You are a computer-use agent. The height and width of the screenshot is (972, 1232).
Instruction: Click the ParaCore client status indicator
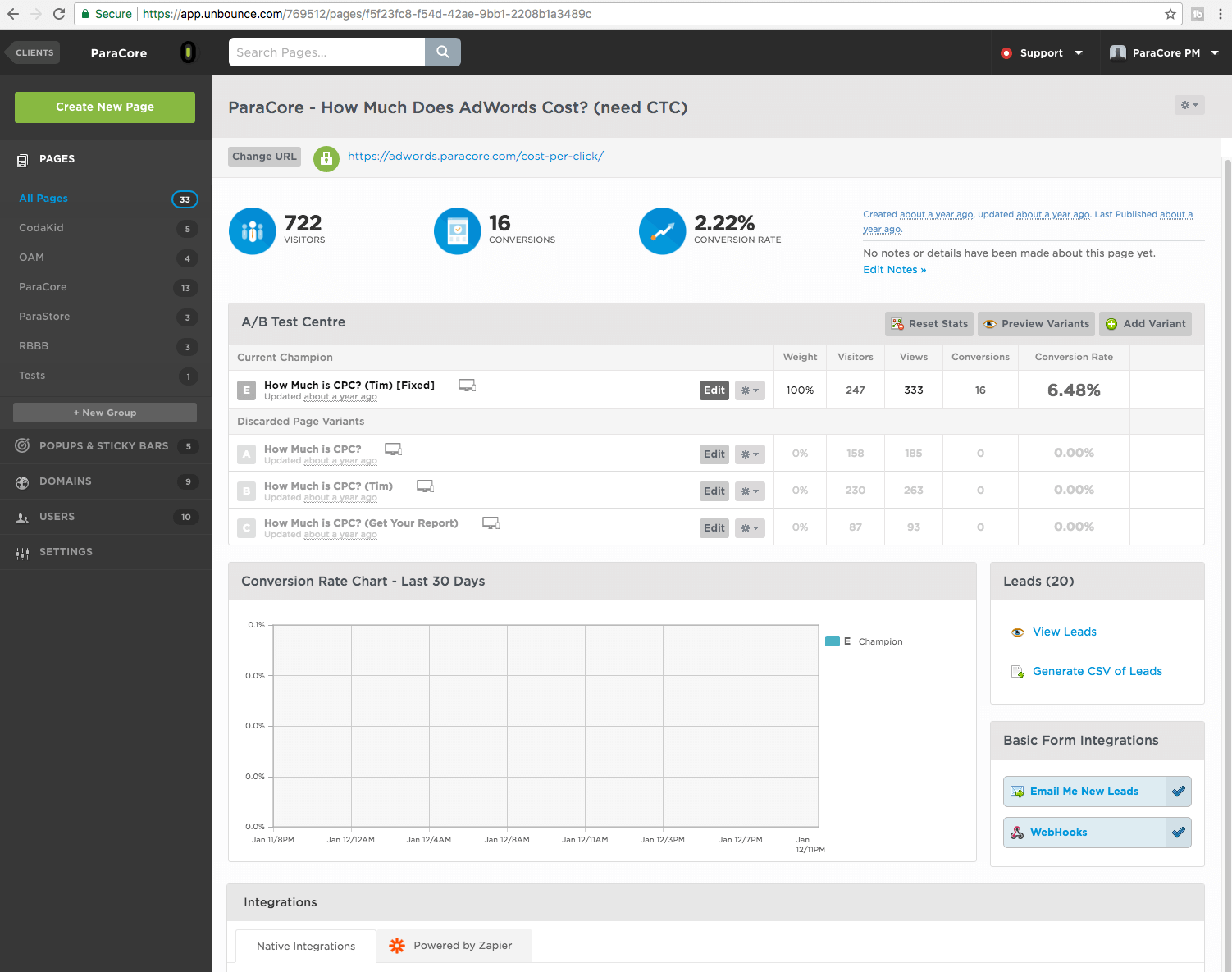[x=188, y=52]
